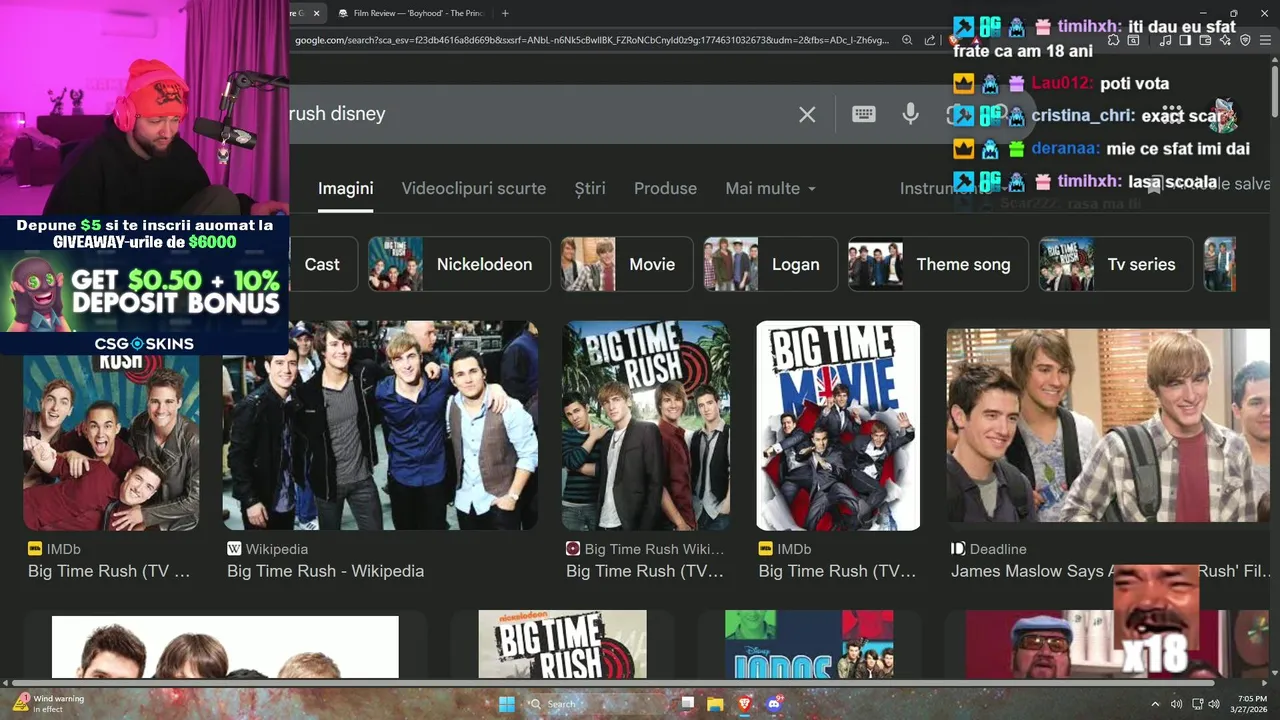Select the Imagini results tab

(346, 188)
